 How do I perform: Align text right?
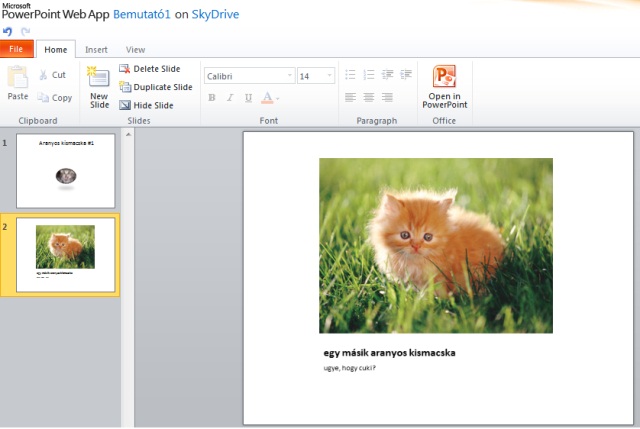click(387, 97)
